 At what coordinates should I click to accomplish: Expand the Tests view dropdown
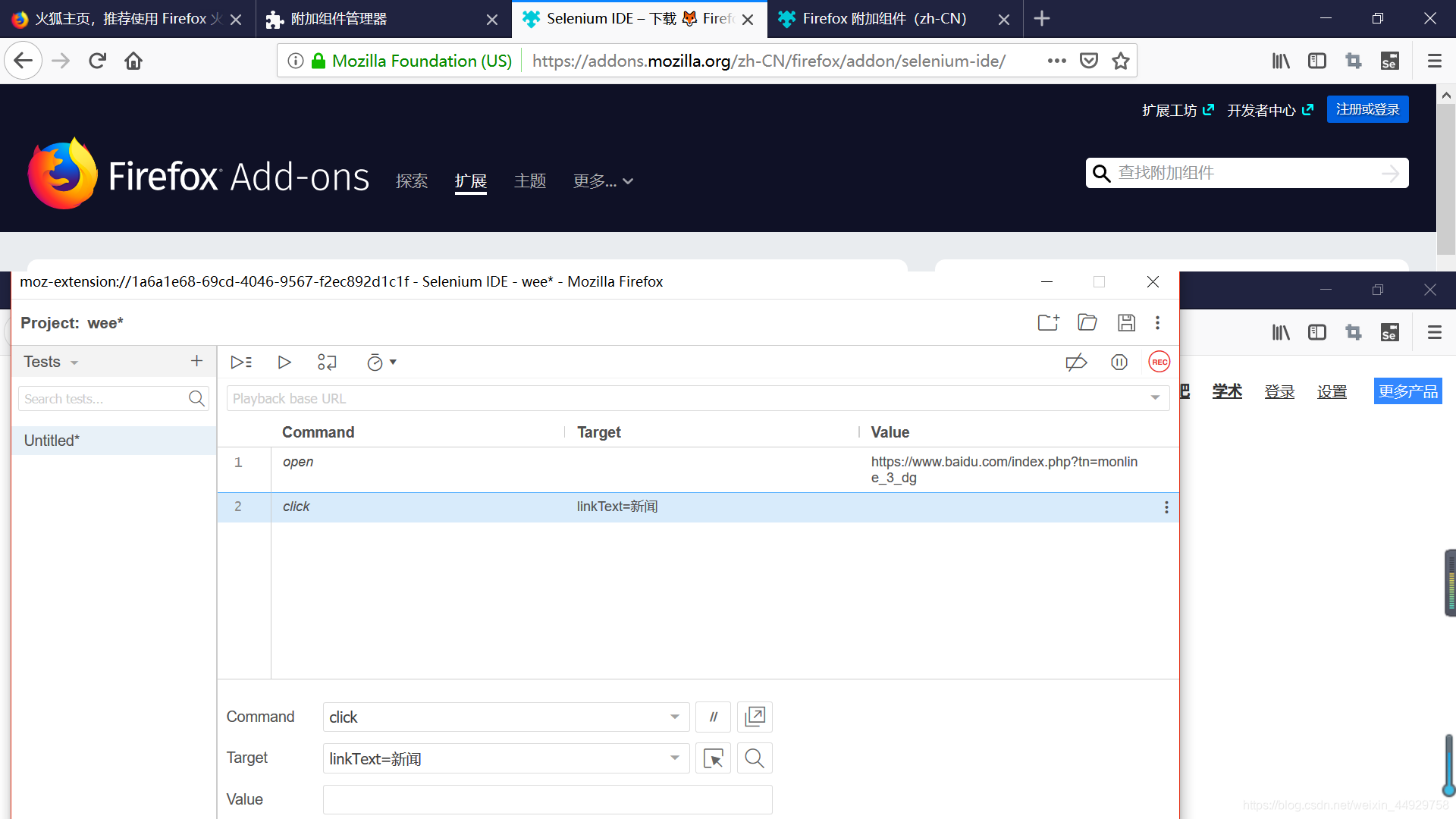point(74,362)
